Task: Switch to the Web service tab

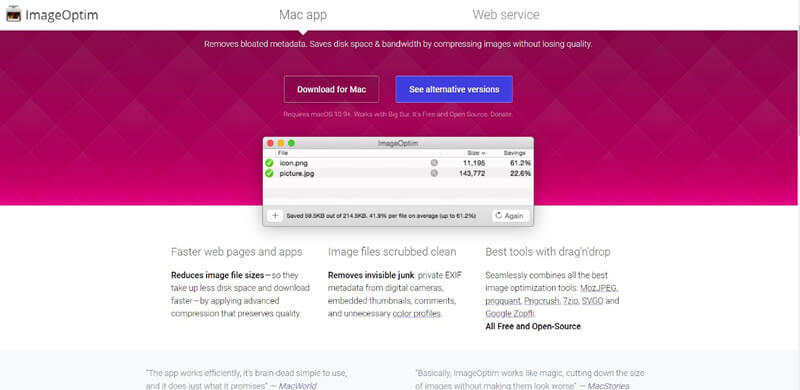Action: (506, 15)
